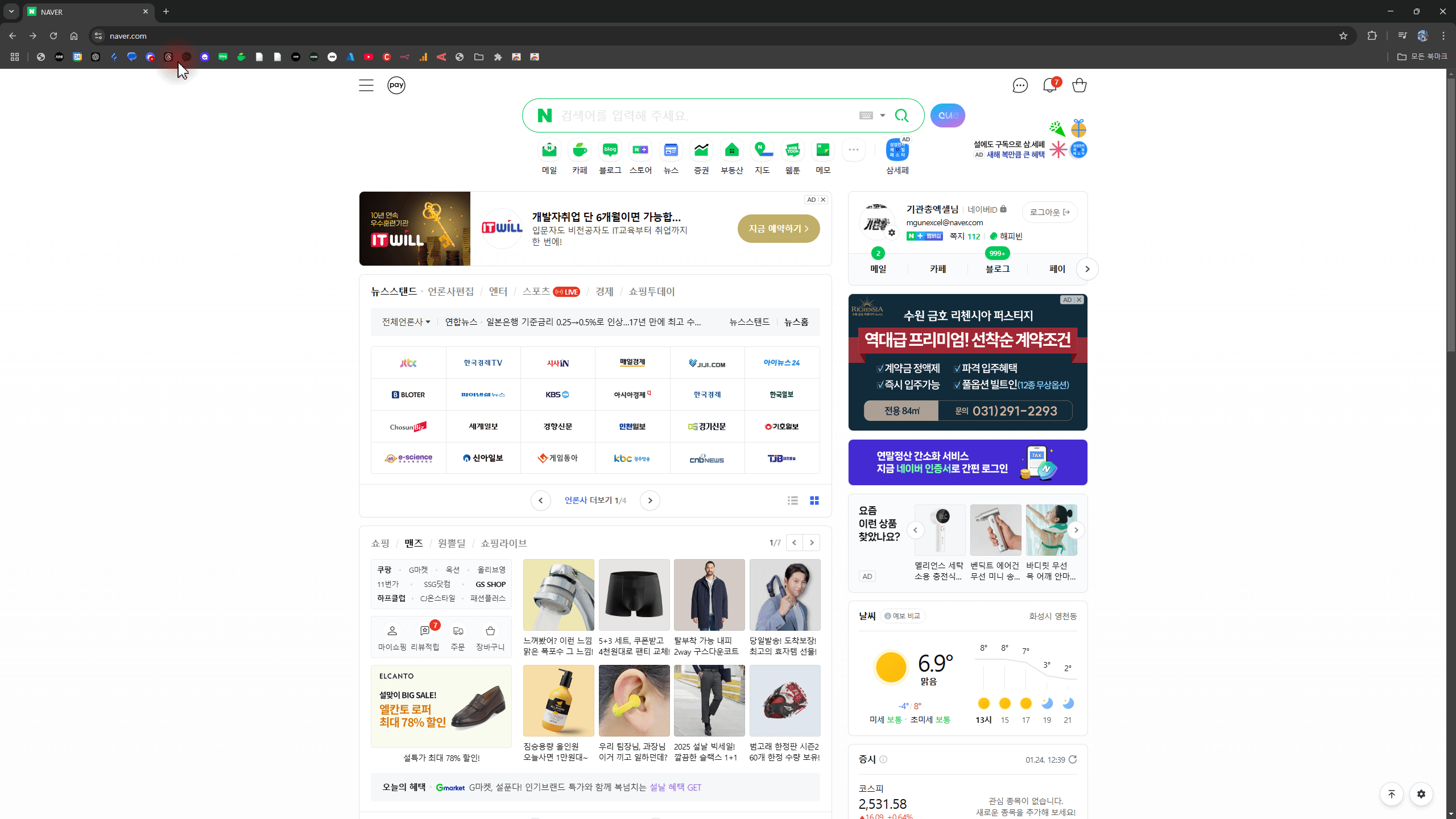Image resolution: width=1456 pixels, height=819 pixels.
Task: Switch to the 쇼핑라이브 tab
Action: click(x=503, y=543)
